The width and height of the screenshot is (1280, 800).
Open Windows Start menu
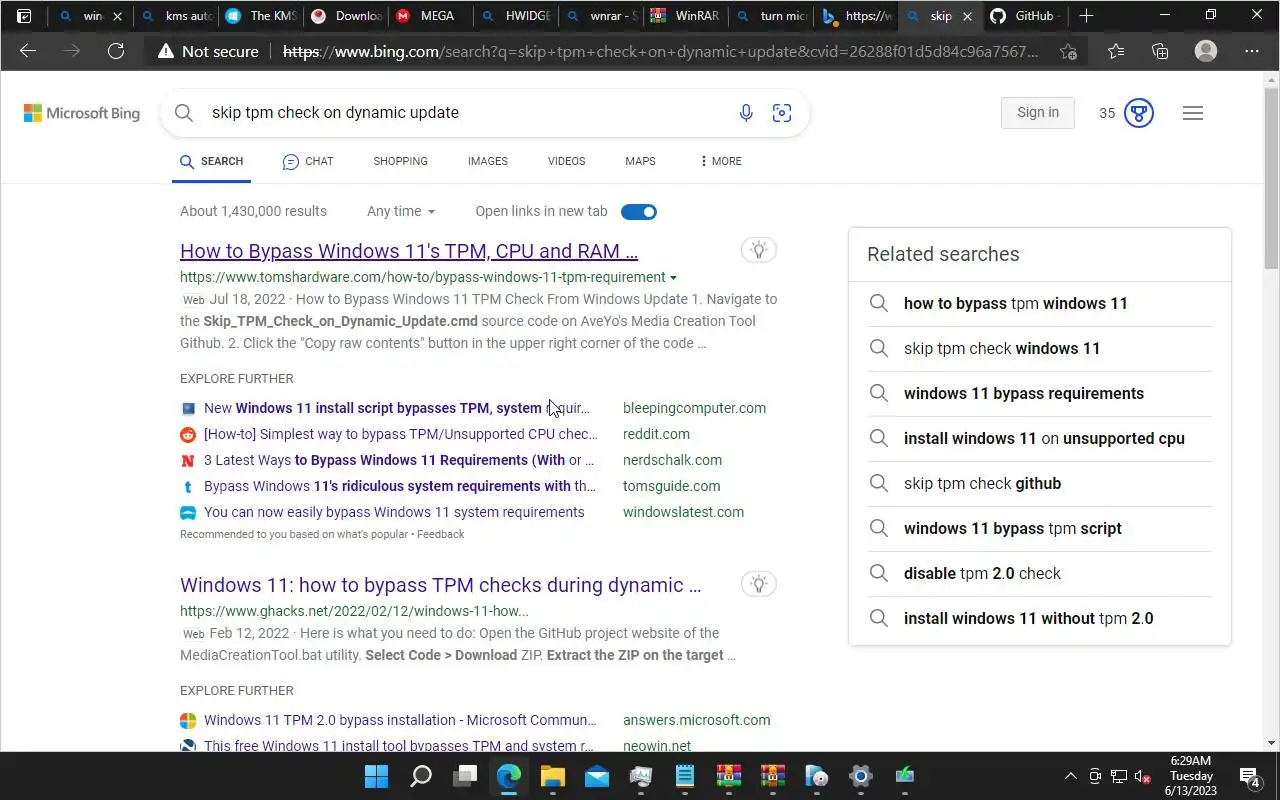click(x=376, y=776)
